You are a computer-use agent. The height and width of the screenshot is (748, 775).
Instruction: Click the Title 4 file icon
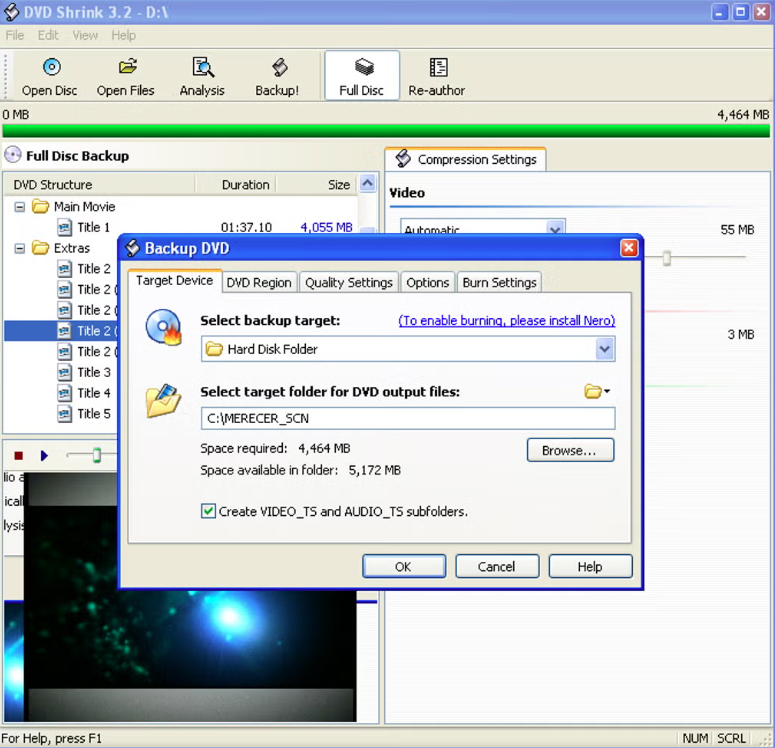click(64, 393)
